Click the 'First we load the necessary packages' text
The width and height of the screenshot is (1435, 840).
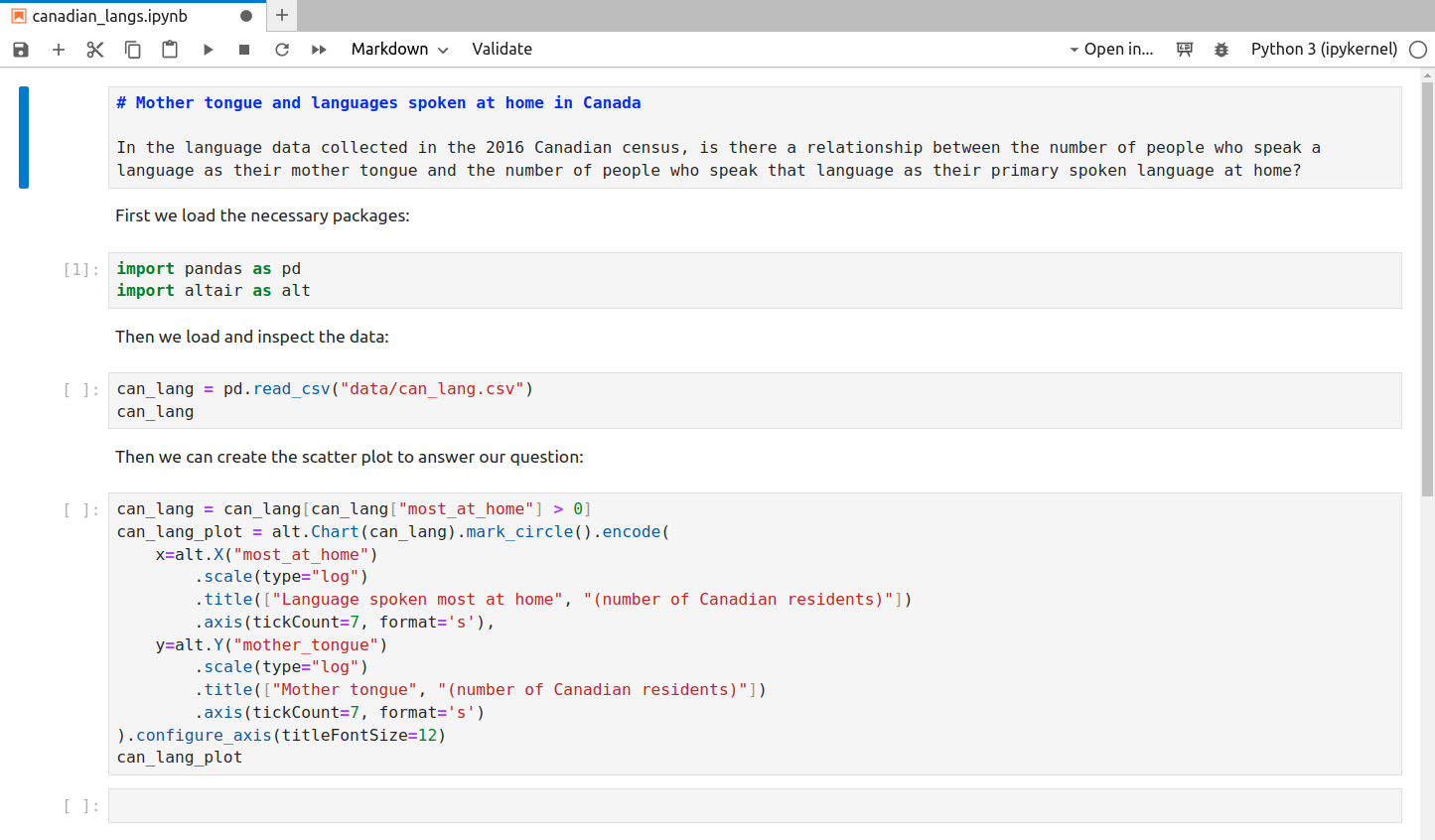tap(262, 215)
